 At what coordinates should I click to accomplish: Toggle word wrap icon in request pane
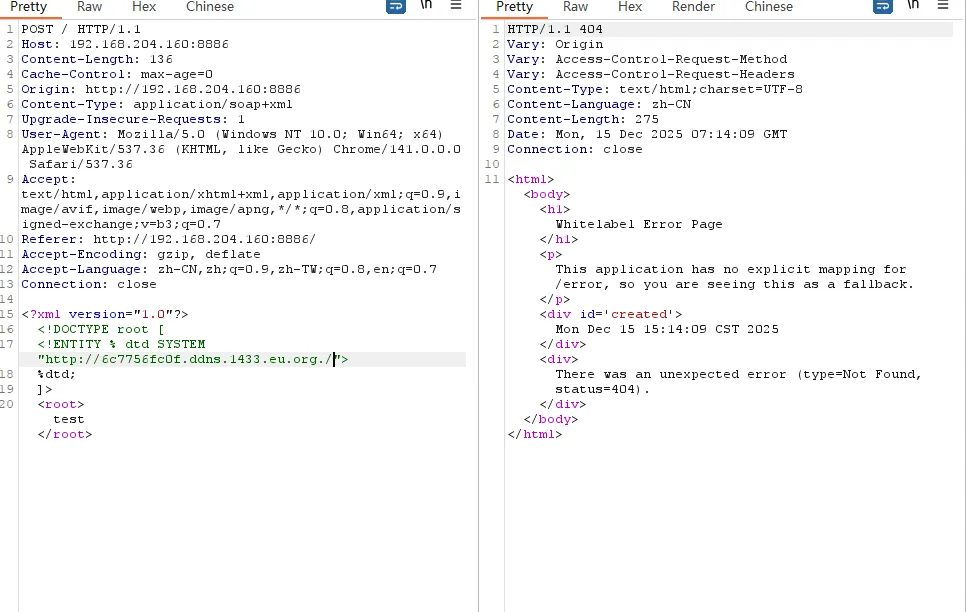coord(396,6)
